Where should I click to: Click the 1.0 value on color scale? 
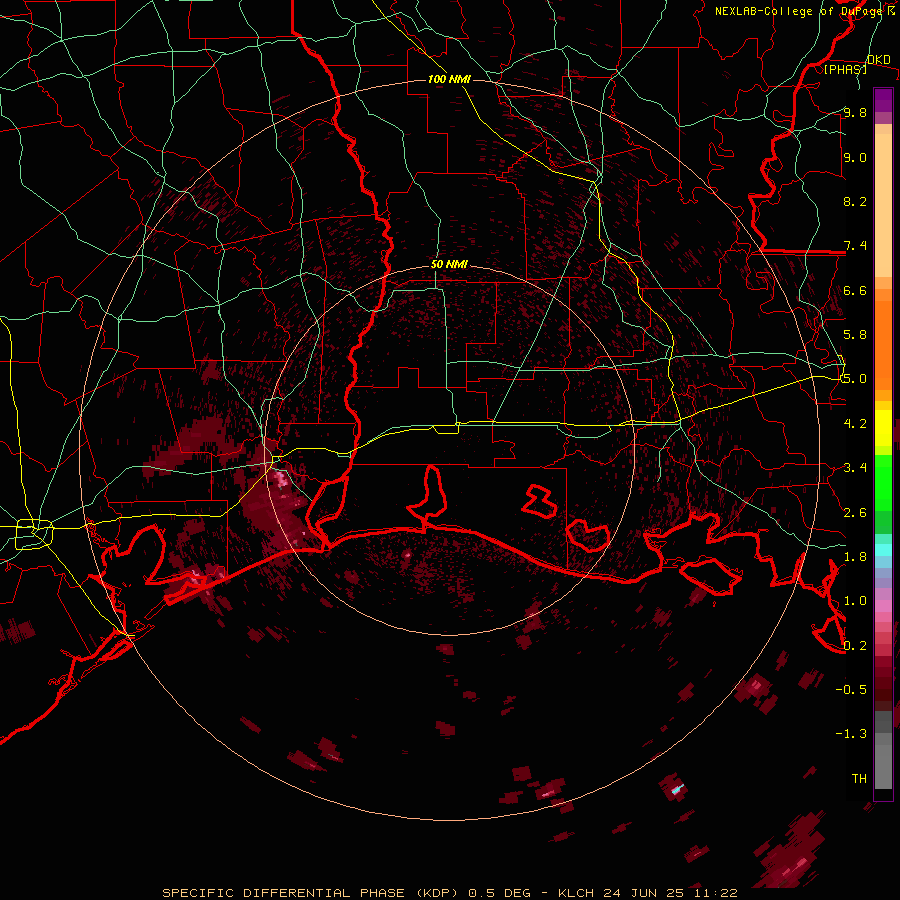[855, 601]
